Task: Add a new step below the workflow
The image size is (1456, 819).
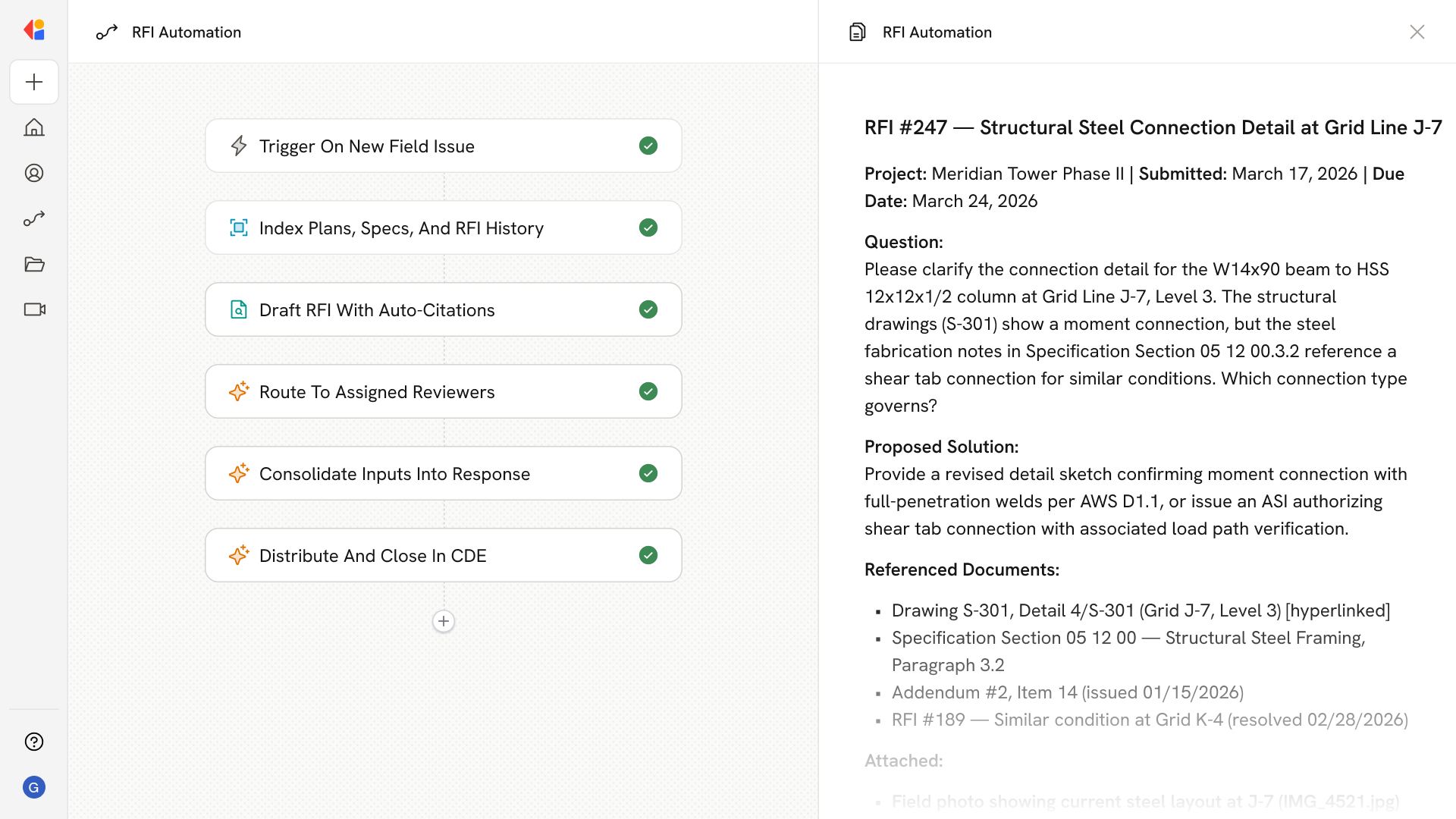Action: pos(444,621)
